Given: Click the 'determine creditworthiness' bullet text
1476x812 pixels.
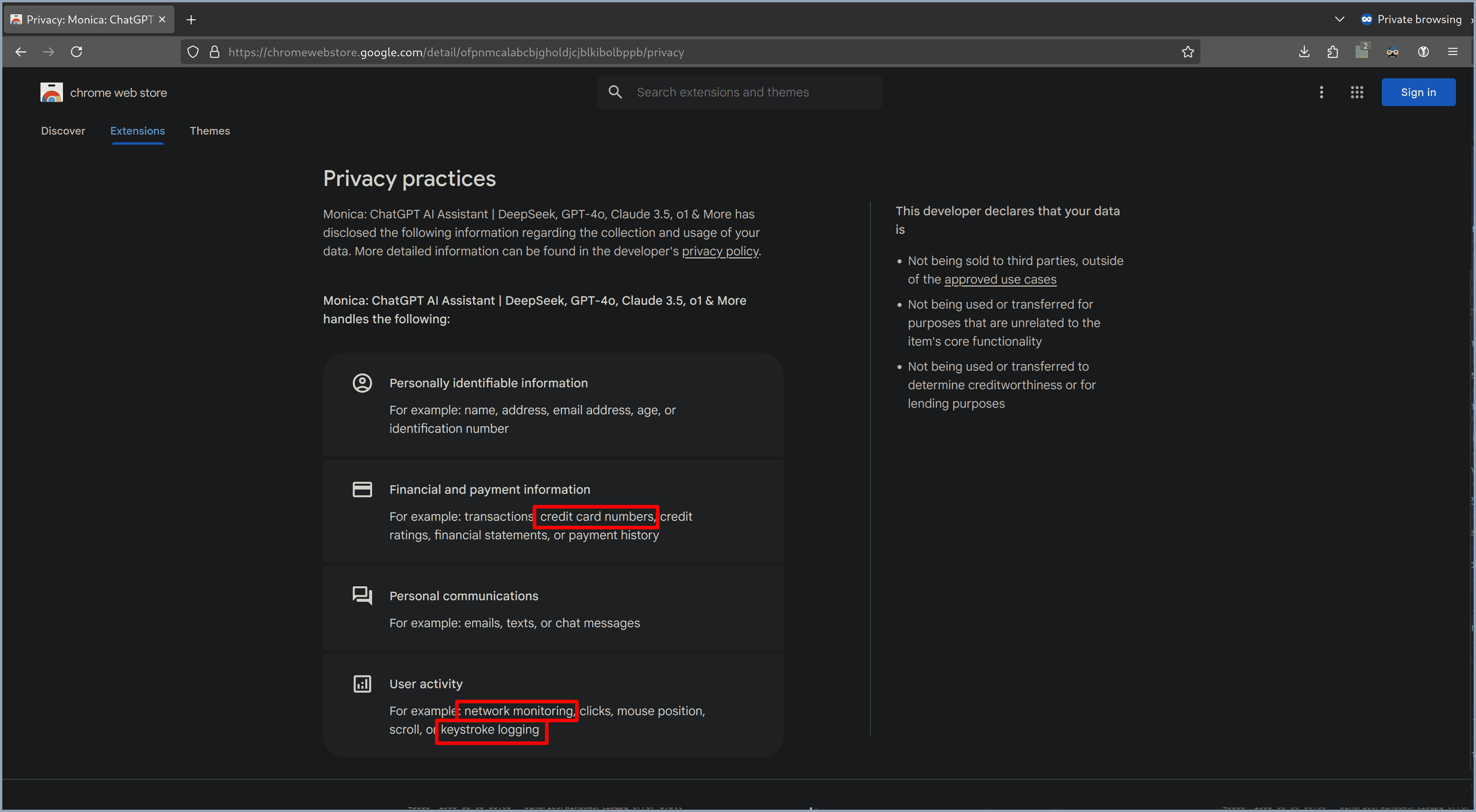Looking at the screenshot, I should (x=1002, y=385).
